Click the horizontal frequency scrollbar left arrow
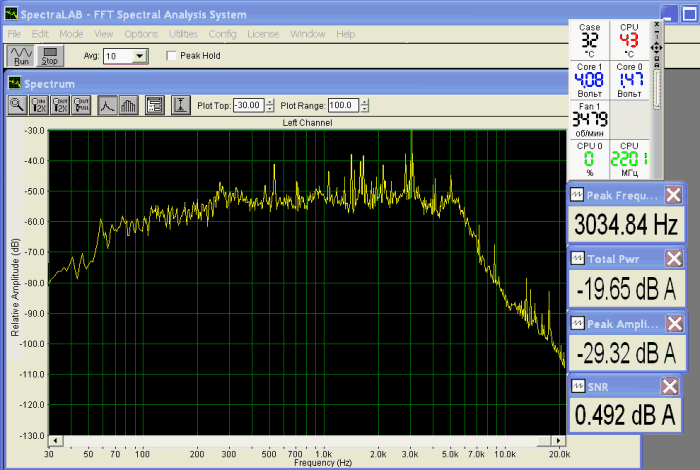The image size is (700, 470). [x=56, y=441]
